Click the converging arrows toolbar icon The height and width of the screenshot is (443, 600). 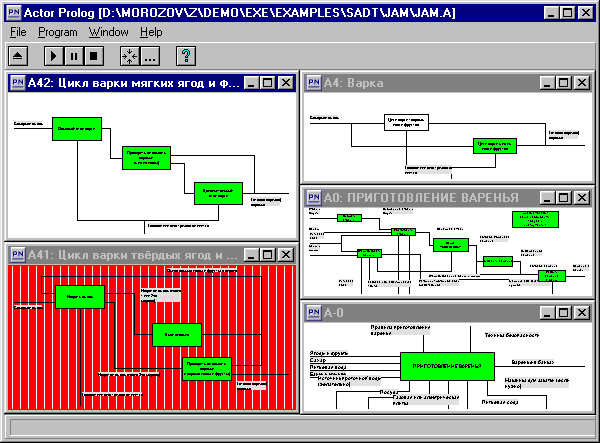[x=130, y=56]
